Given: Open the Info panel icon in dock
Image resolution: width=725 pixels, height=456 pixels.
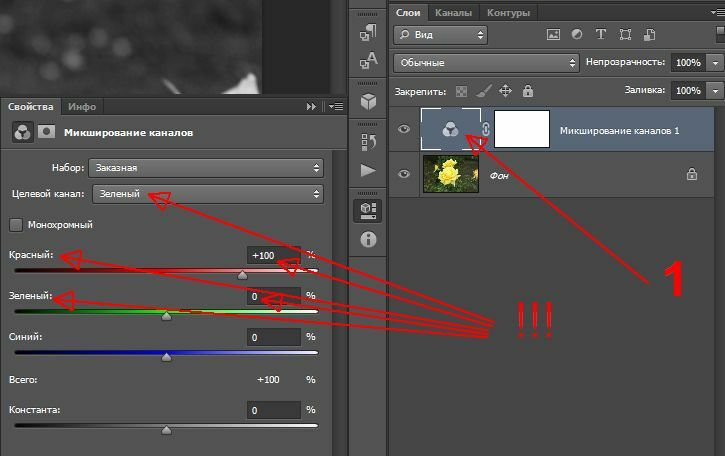Looking at the screenshot, I should coord(368,240).
